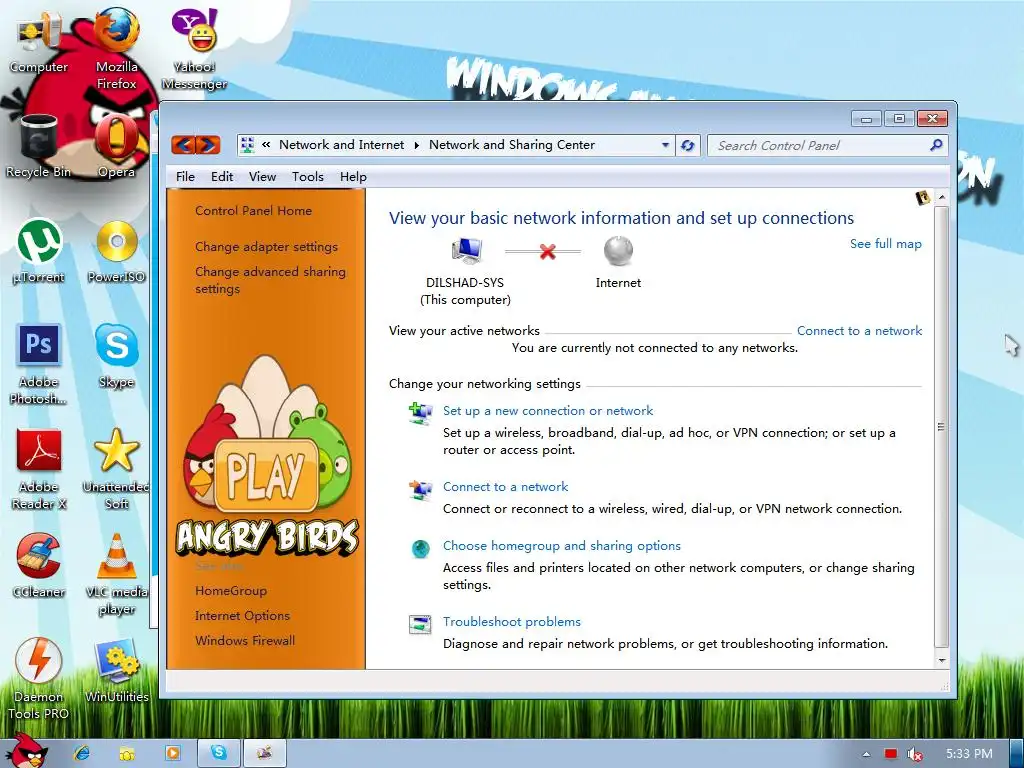Click the Forward navigation arrow
The image size is (1024, 768).
coord(208,145)
